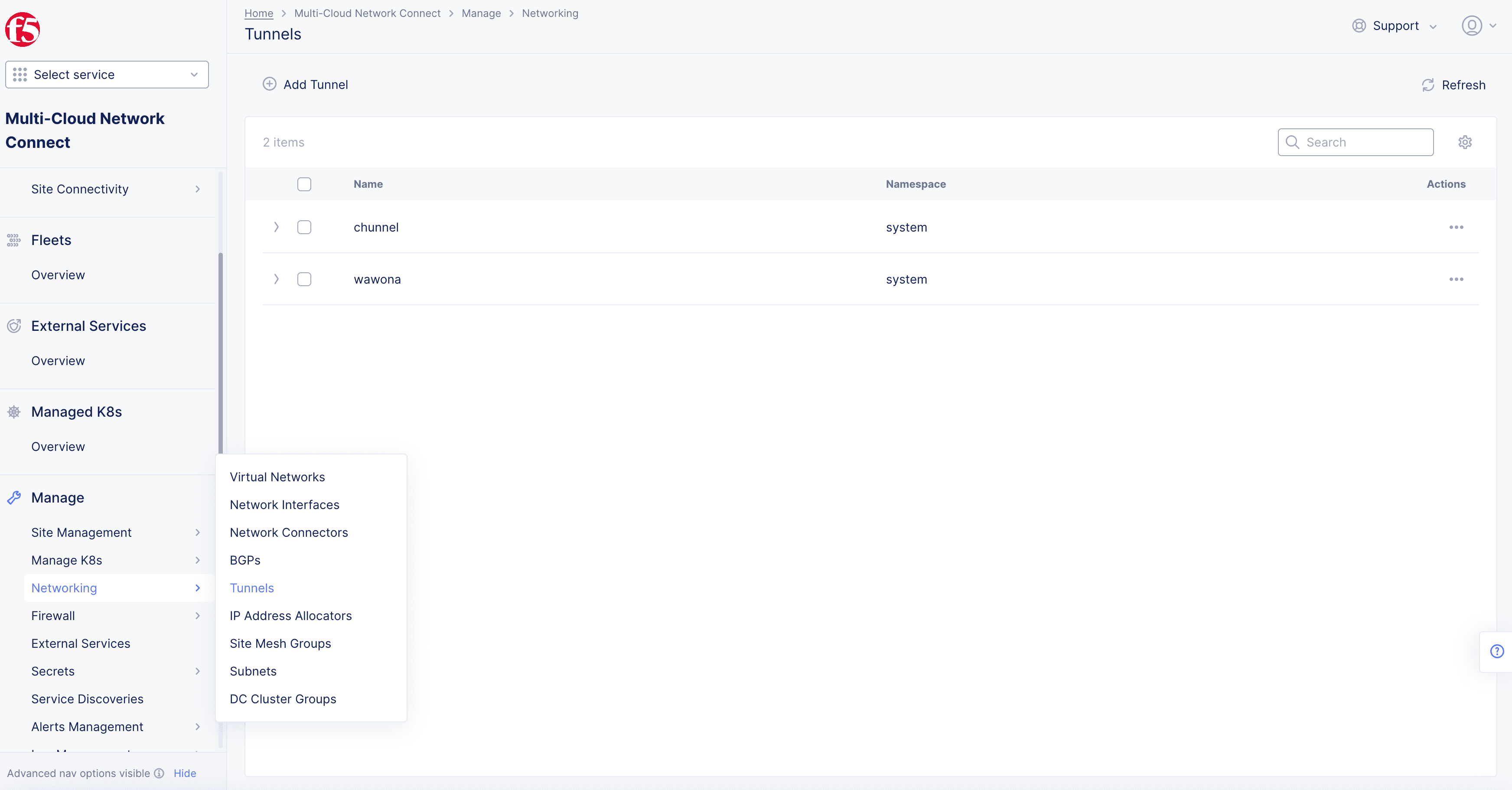Click Multi-Cloud Network Connect breadcrumb

tap(368, 13)
